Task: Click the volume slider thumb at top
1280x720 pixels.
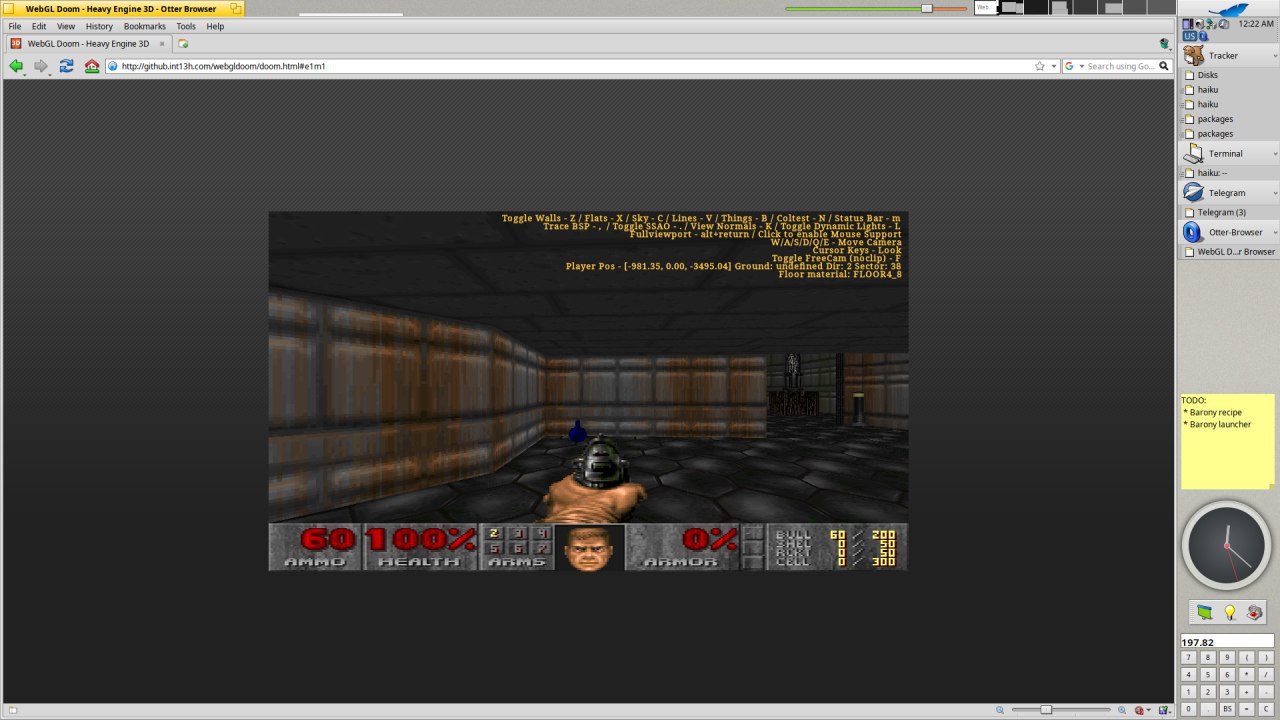Action: coord(927,8)
